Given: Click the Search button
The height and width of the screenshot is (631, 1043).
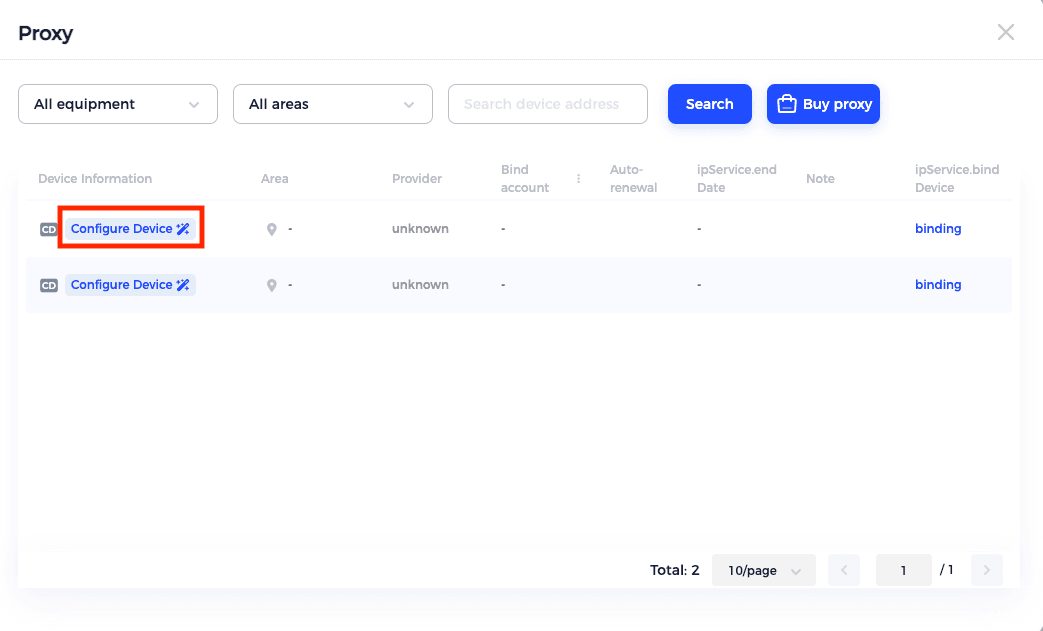Looking at the screenshot, I should click(x=709, y=103).
